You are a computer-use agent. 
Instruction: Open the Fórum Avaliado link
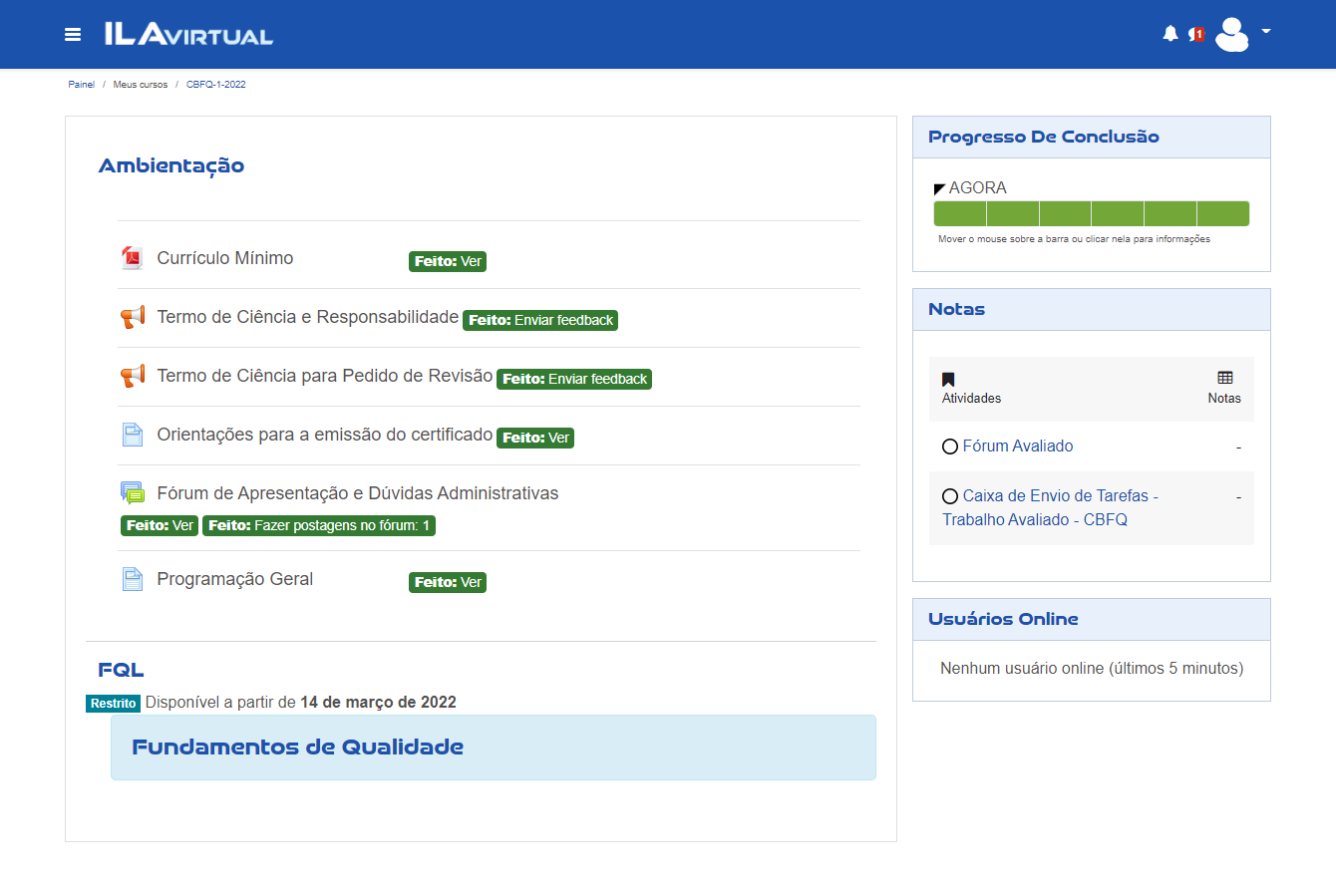tap(1017, 447)
